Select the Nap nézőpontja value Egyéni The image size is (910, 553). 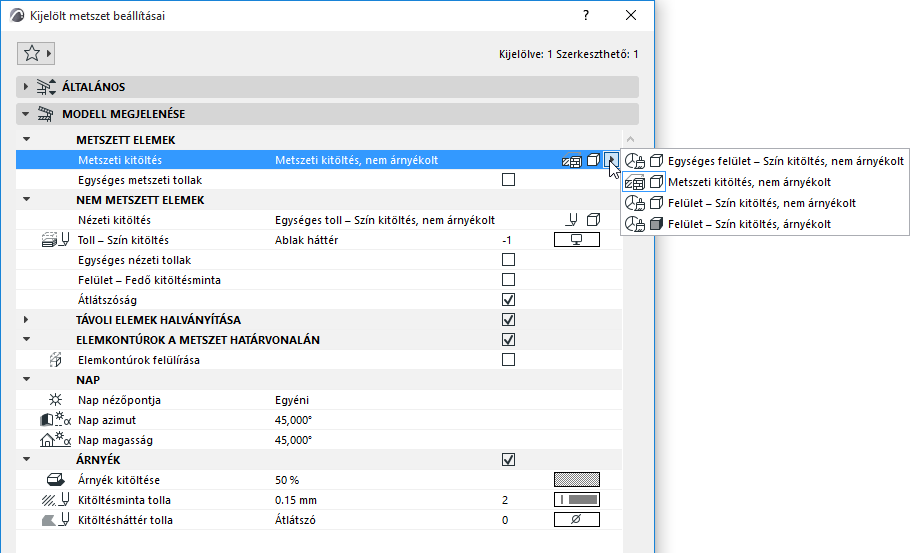291,400
